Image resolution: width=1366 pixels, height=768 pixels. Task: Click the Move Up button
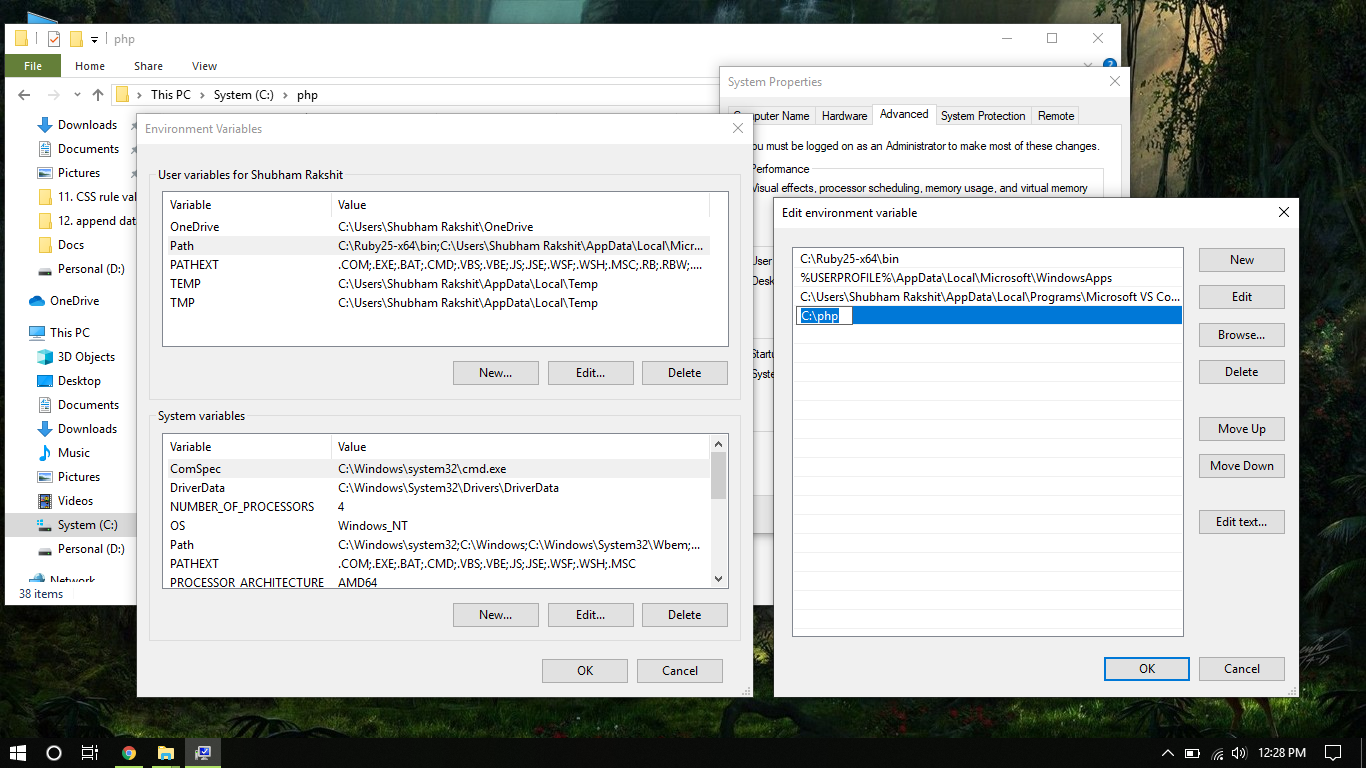[x=1242, y=429]
